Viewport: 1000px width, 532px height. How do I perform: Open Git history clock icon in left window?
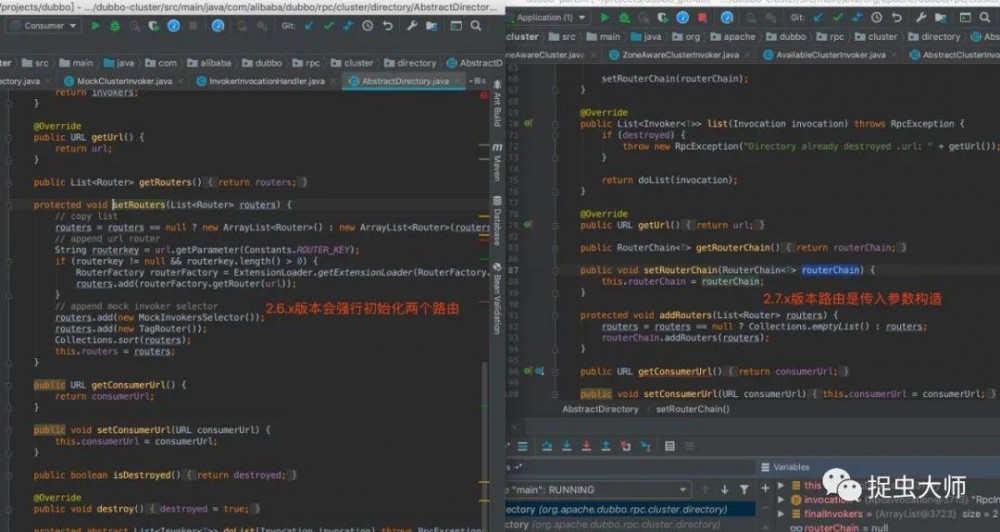coord(367,26)
